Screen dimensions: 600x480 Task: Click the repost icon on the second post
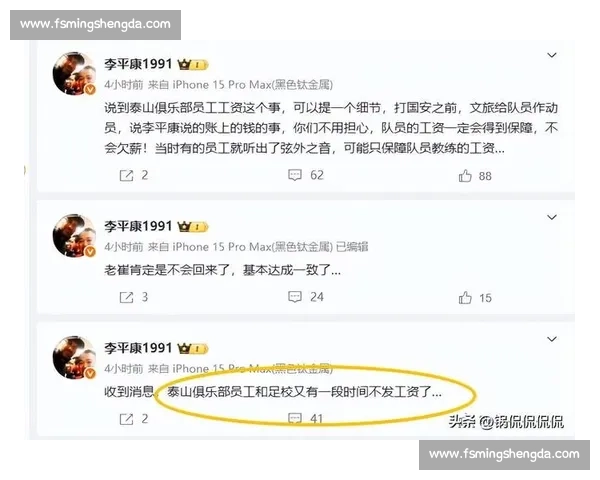(126, 297)
